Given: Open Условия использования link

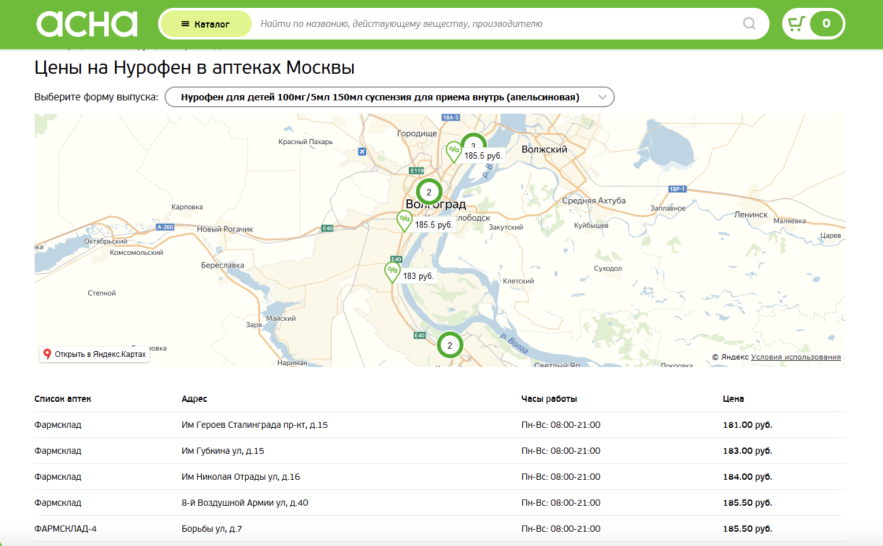Looking at the screenshot, I should click(796, 357).
